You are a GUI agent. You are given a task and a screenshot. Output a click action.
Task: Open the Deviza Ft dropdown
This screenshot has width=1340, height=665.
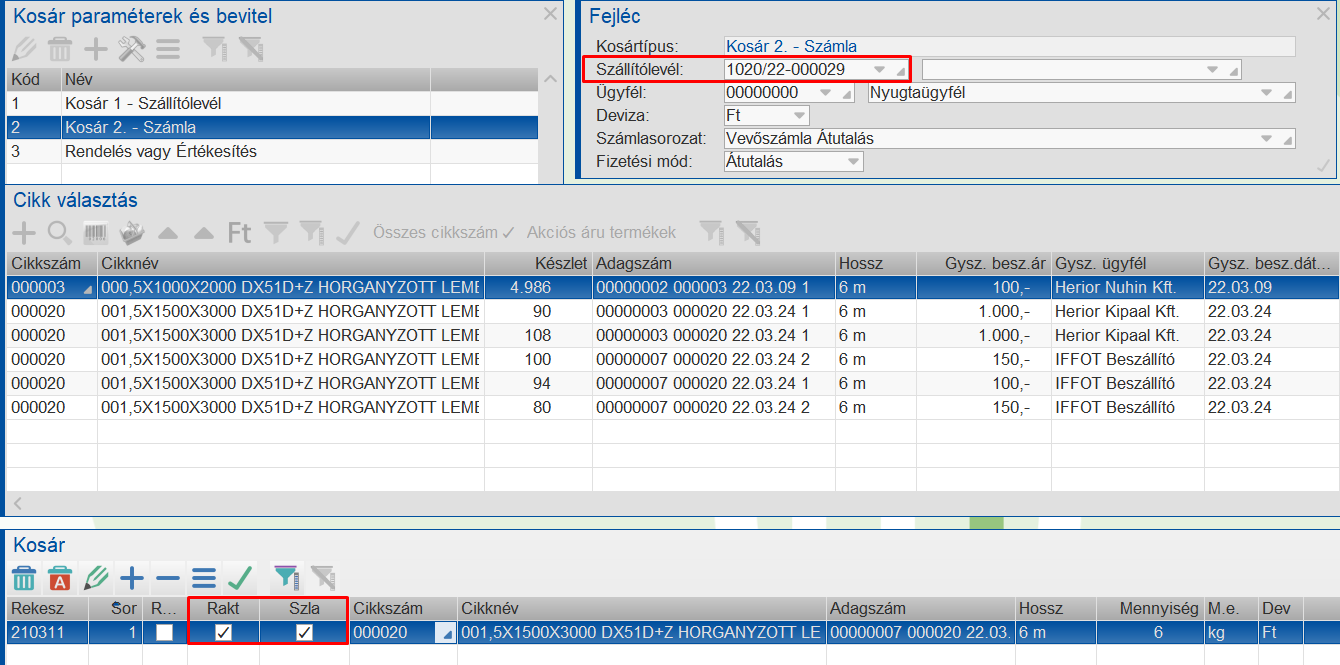click(x=800, y=115)
